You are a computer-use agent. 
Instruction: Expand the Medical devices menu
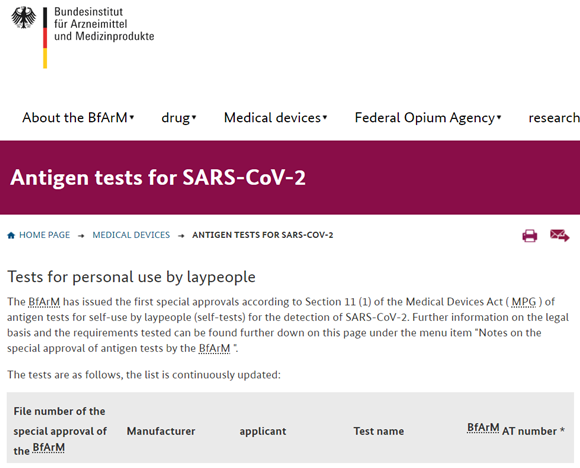(x=276, y=118)
